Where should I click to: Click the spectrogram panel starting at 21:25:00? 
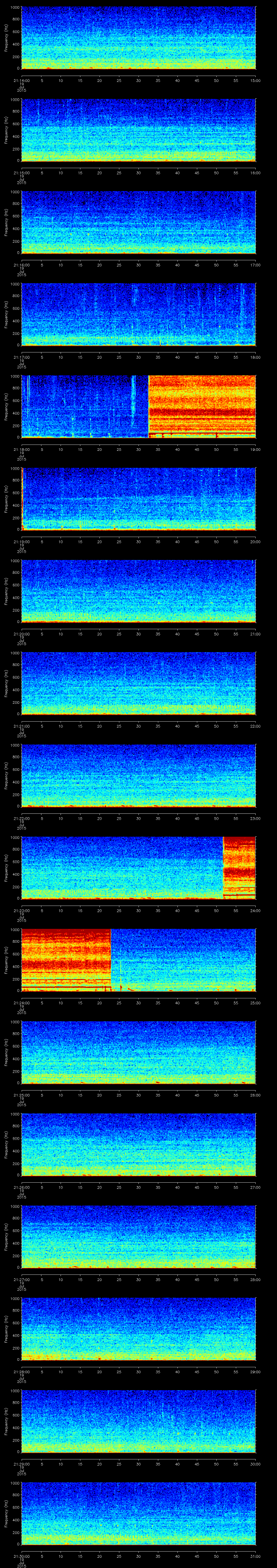pyautogui.click(x=139, y=1052)
